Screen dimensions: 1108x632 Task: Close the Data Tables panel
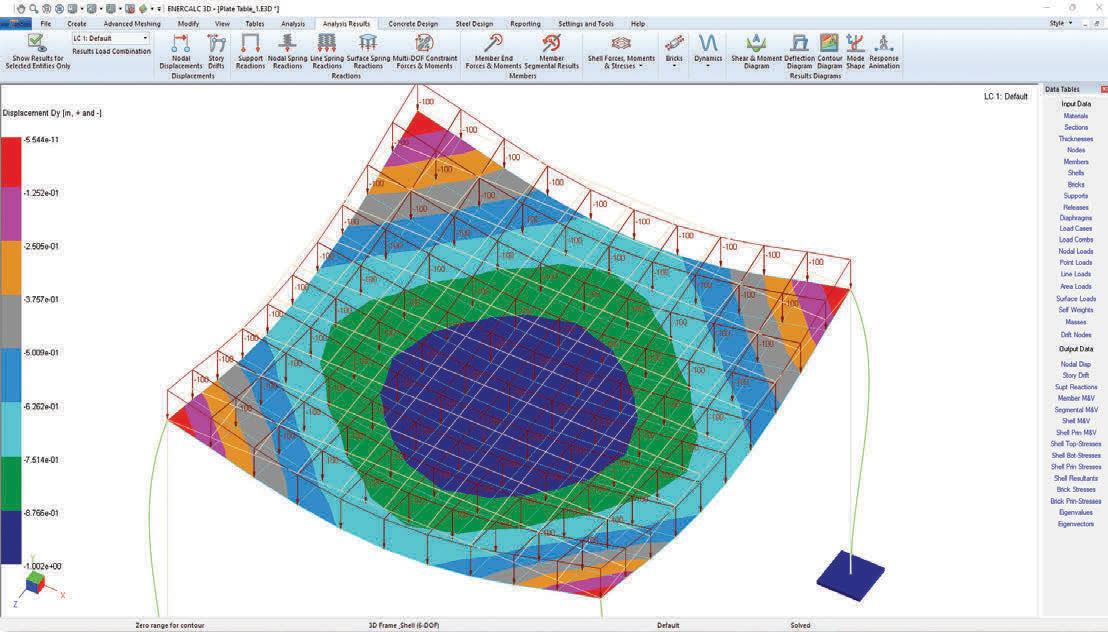(1103, 89)
